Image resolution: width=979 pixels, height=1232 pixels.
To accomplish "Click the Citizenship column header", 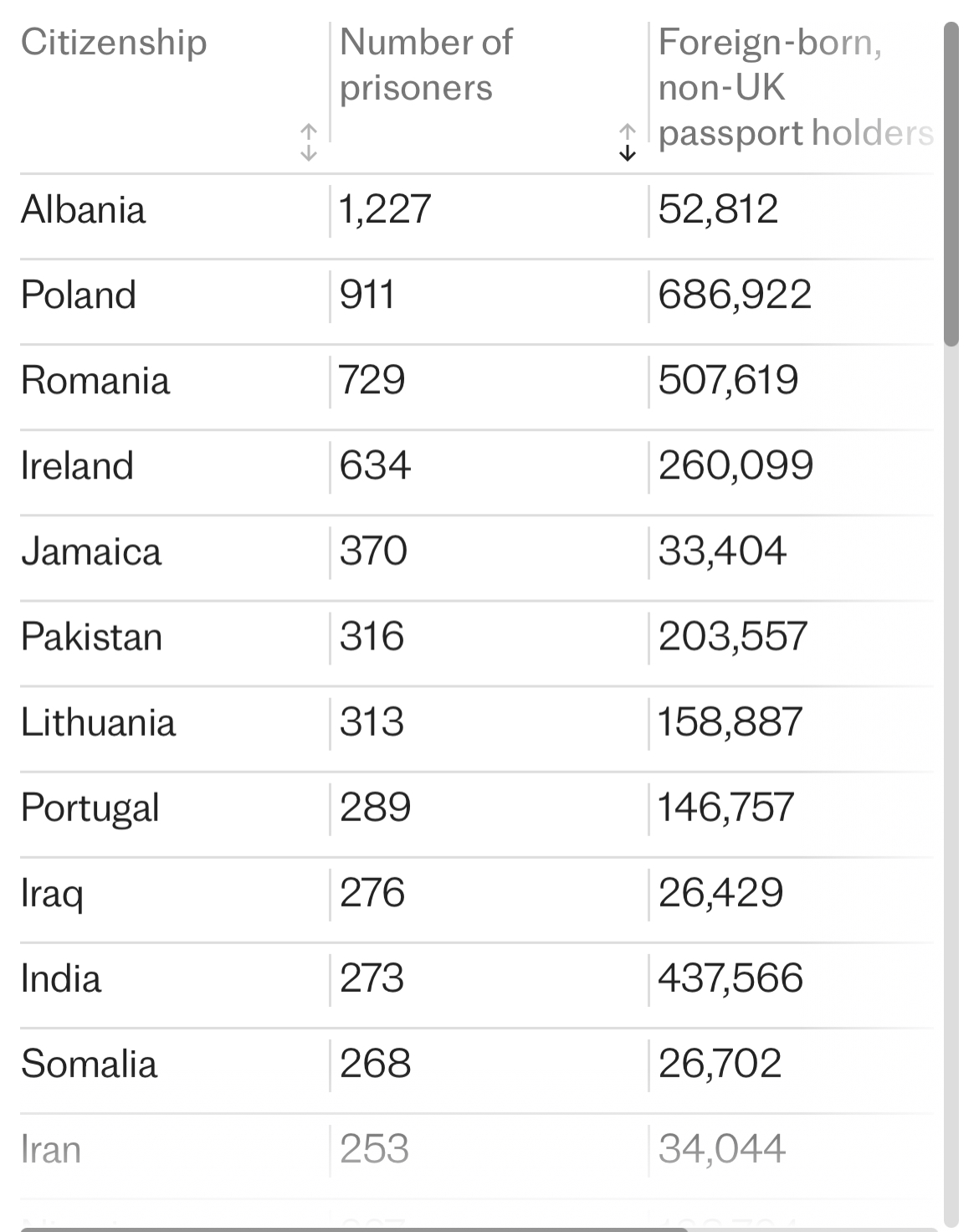I will (114, 43).
